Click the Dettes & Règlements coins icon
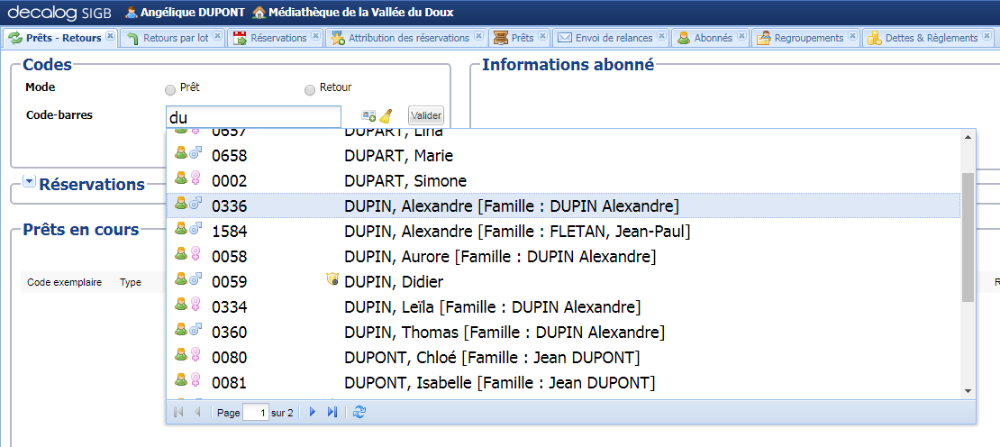The image size is (1000, 447). (874, 38)
